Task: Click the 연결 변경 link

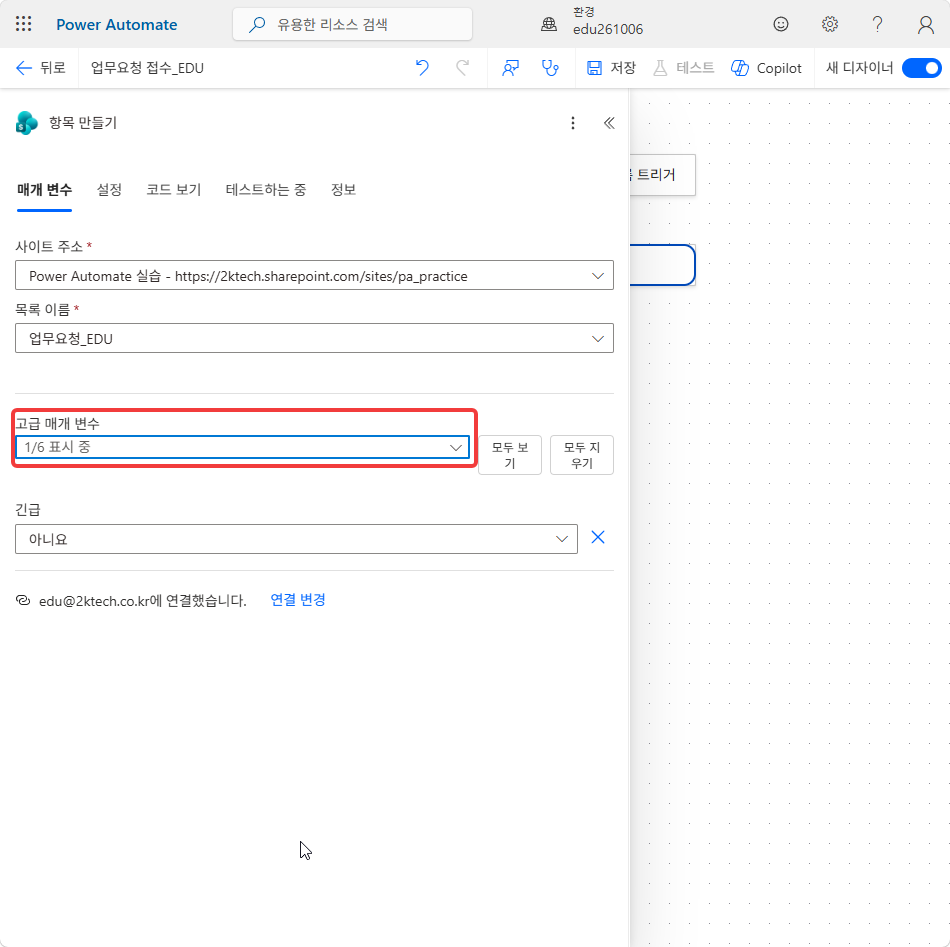Action: [297, 600]
